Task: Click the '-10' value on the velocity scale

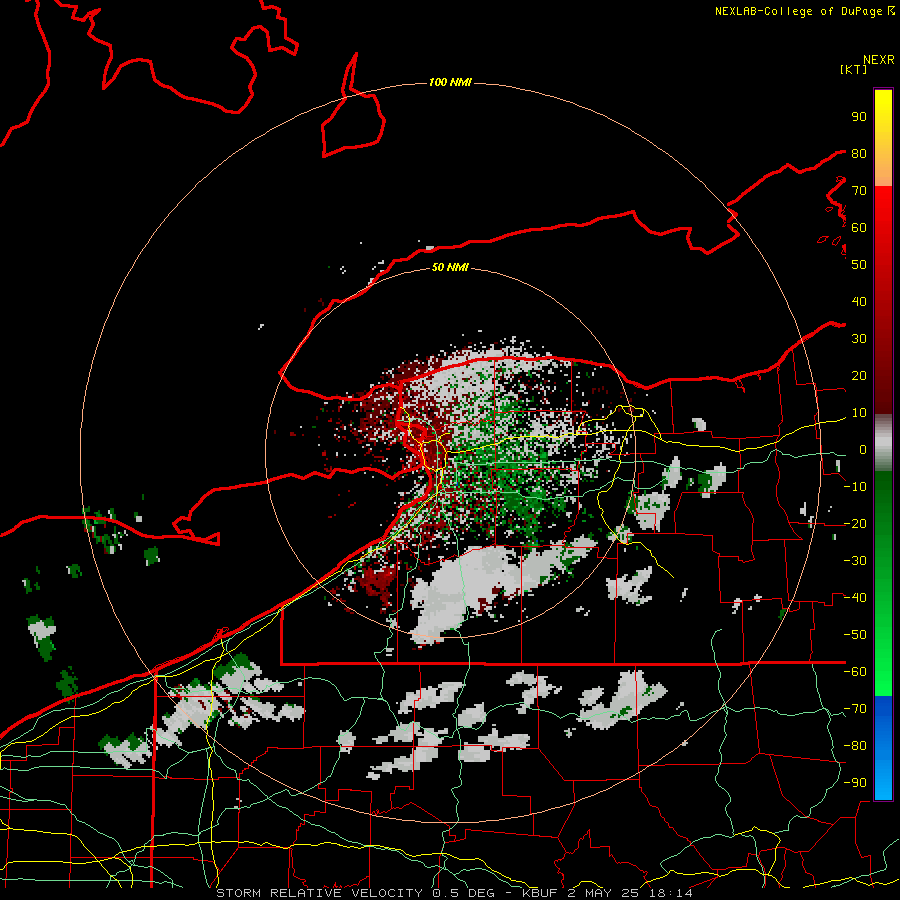Action: point(855,487)
